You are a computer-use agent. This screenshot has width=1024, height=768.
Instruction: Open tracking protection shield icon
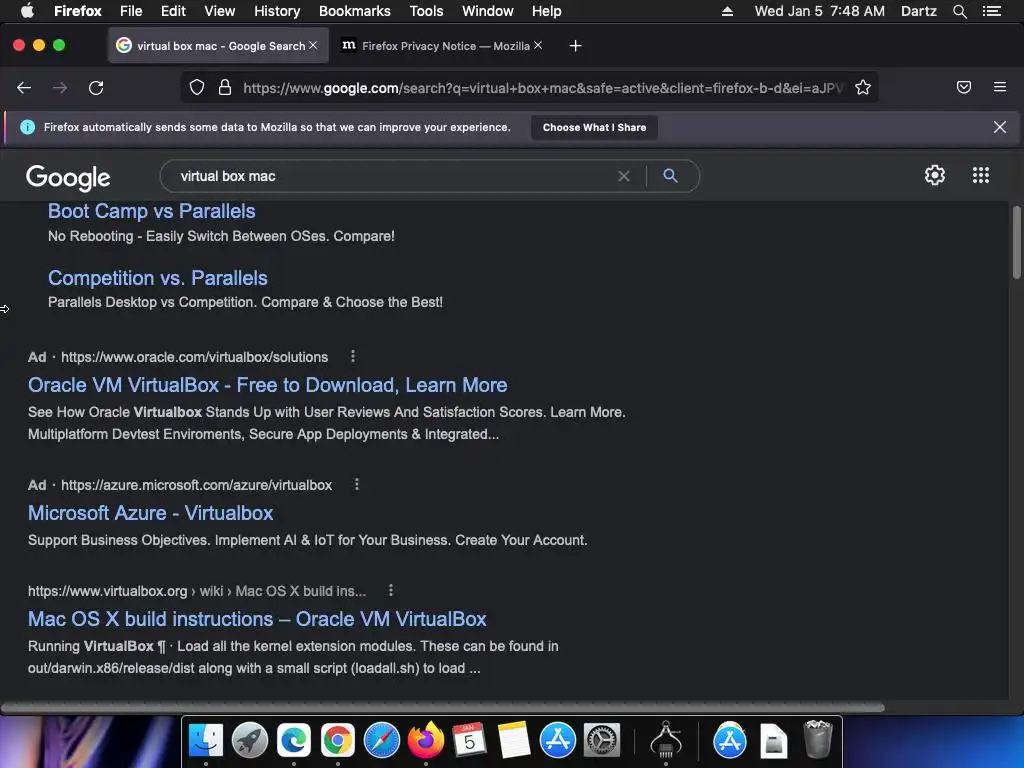[x=197, y=88]
